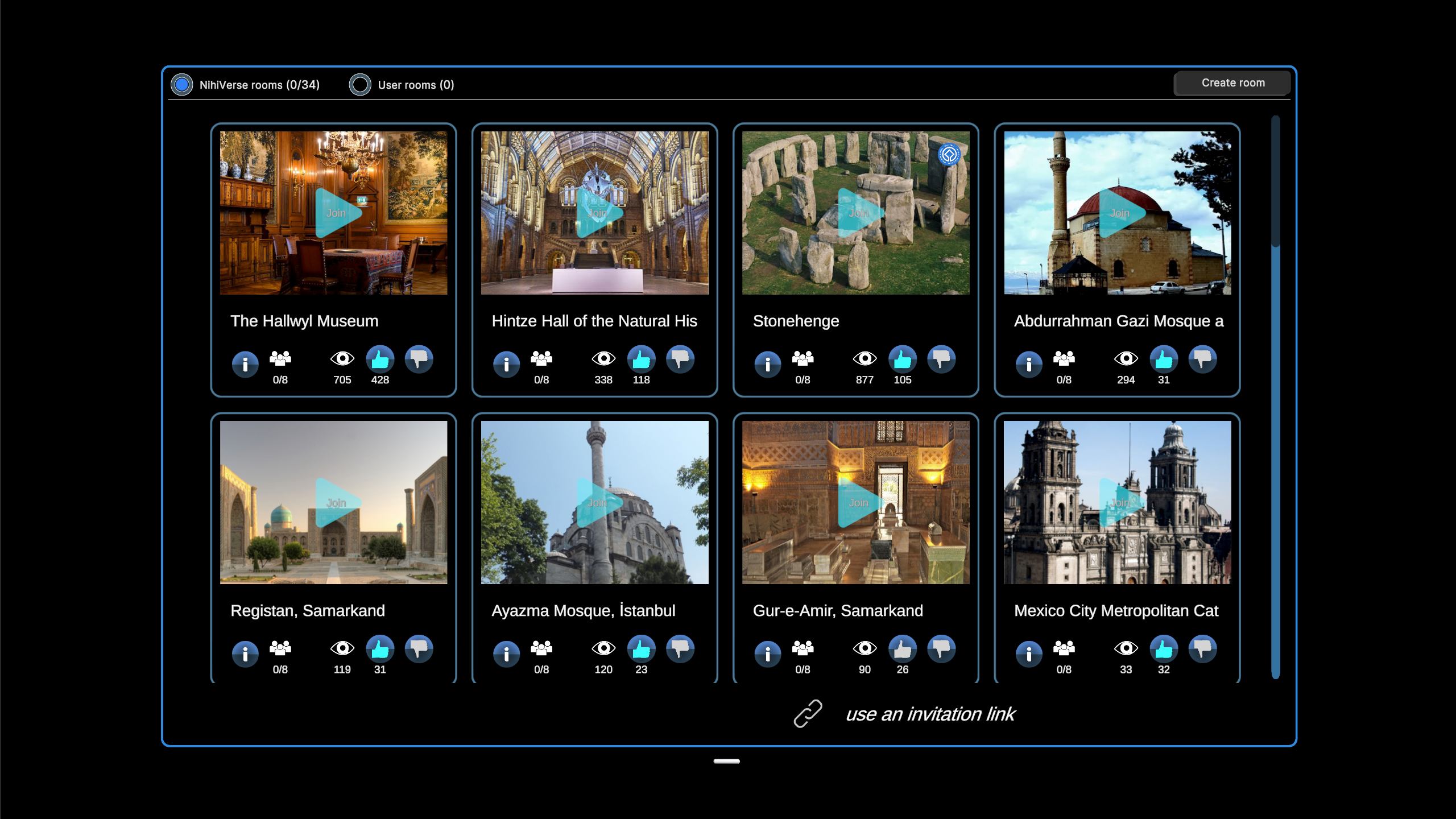Viewport: 1456px width, 819px height.
Task: Click the chain link icon
Action: [808, 714]
